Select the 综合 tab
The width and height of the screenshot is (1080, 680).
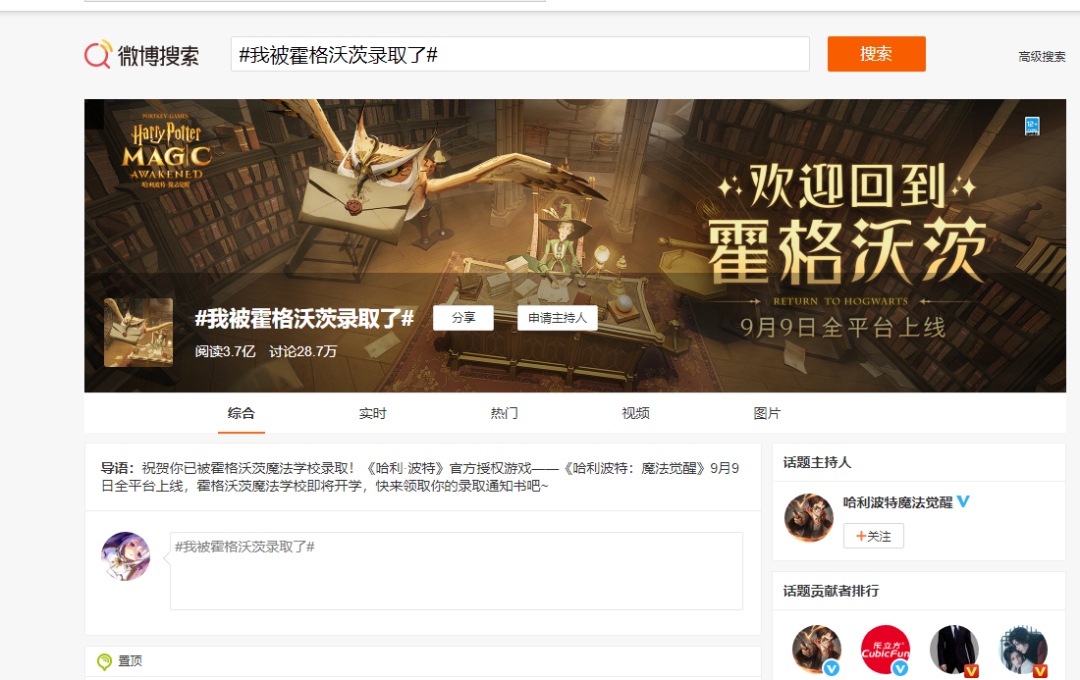click(x=241, y=413)
